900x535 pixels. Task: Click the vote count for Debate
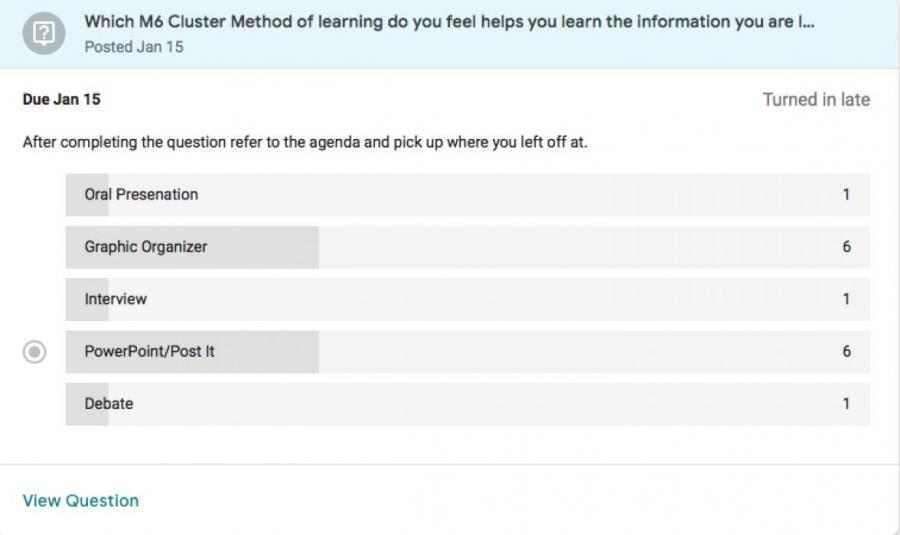point(846,404)
